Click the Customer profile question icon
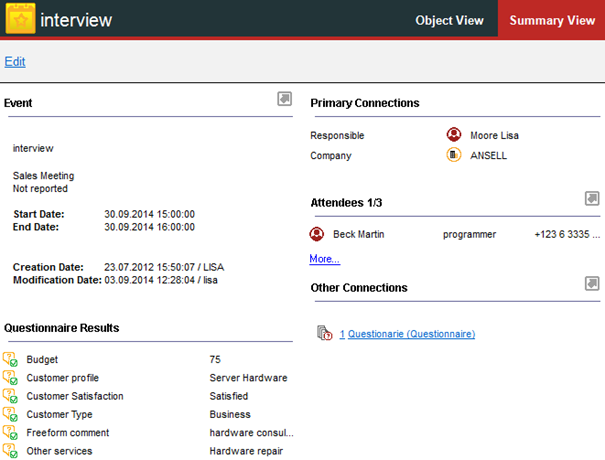This screenshot has width=605, height=460. (10, 377)
